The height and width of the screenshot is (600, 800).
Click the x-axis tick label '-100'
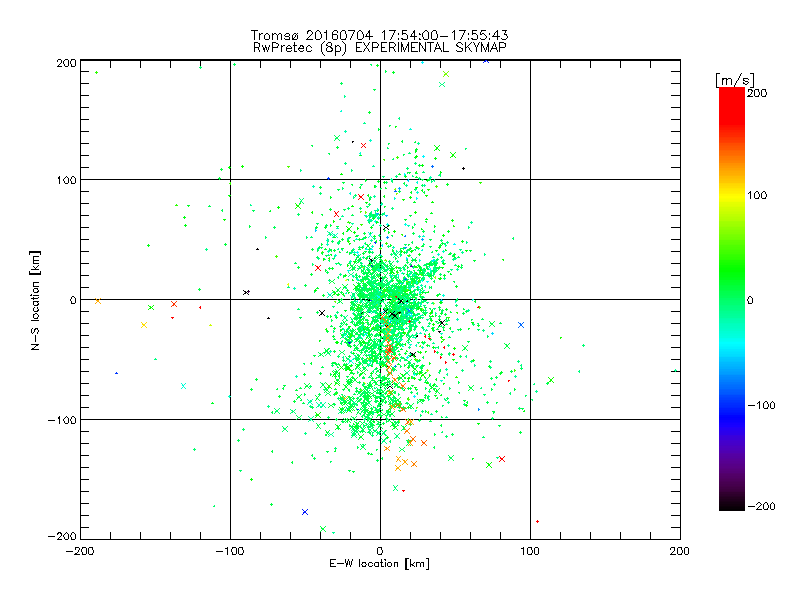(x=230, y=551)
